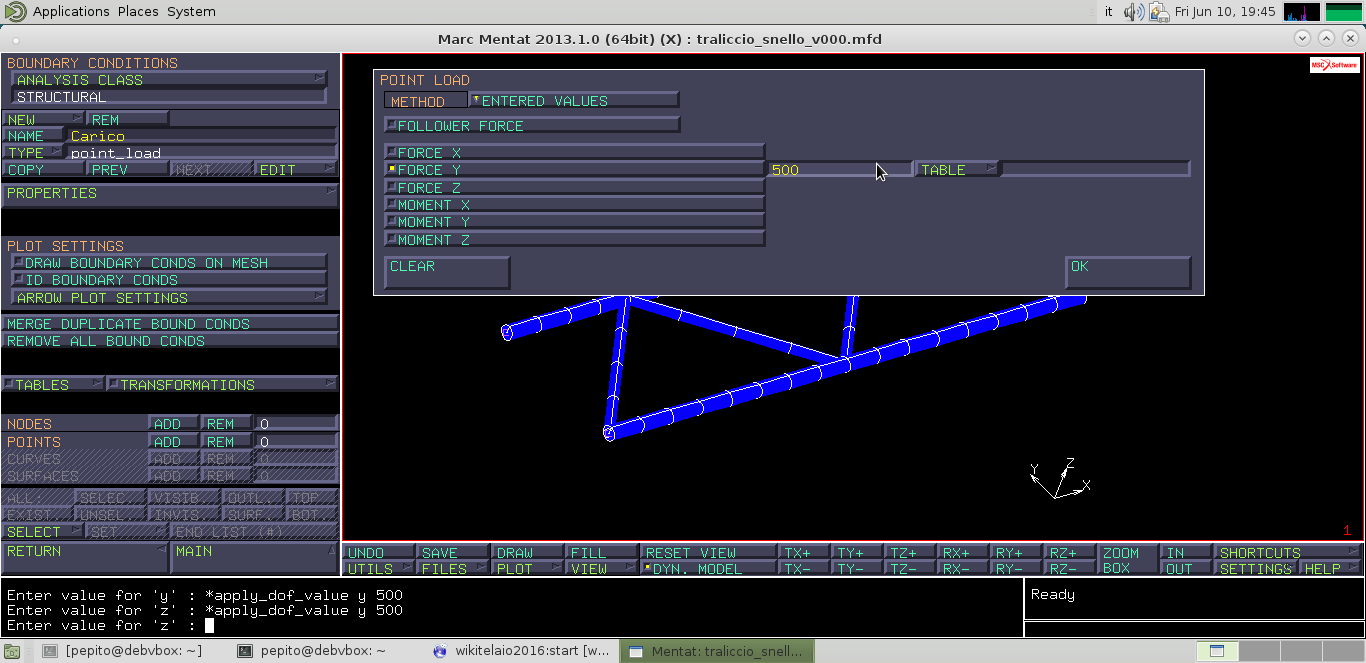
Task: Toggle DRAW BOUNDARY CONDS ON MESH
Action: click(169, 263)
